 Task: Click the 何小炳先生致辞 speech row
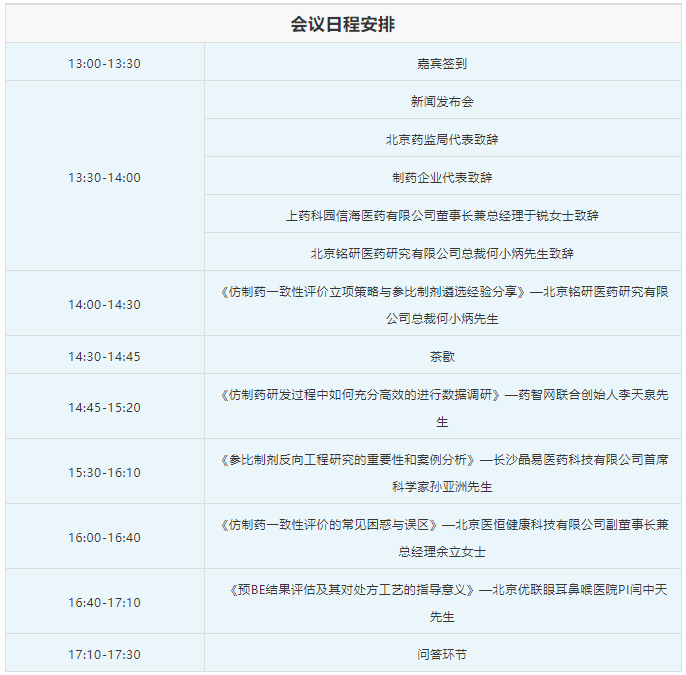(x=442, y=253)
